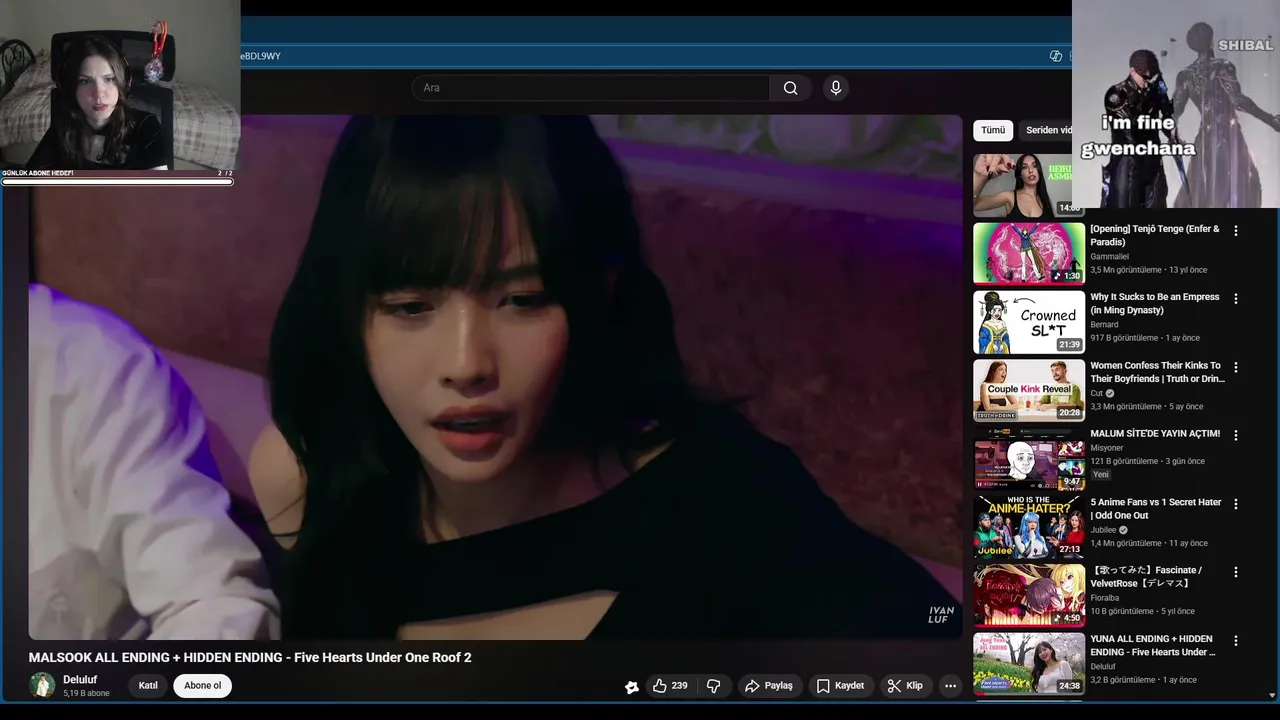Image resolution: width=1280 pixels, height=720 pixels.
Task: Click the browser address bar extension icon
Action: [x=1056, y=56]
